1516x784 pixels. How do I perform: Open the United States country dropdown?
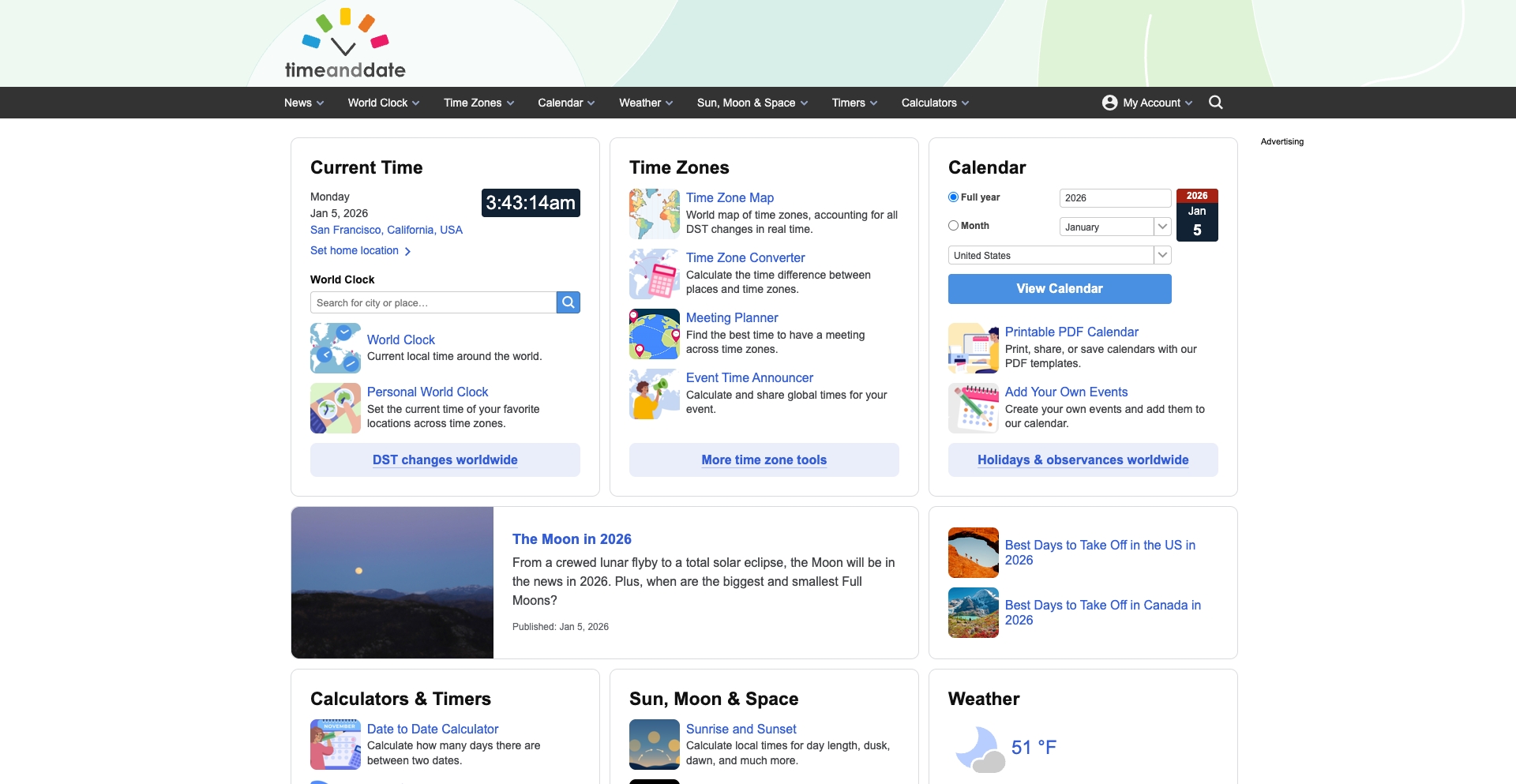click(1058, 255)
